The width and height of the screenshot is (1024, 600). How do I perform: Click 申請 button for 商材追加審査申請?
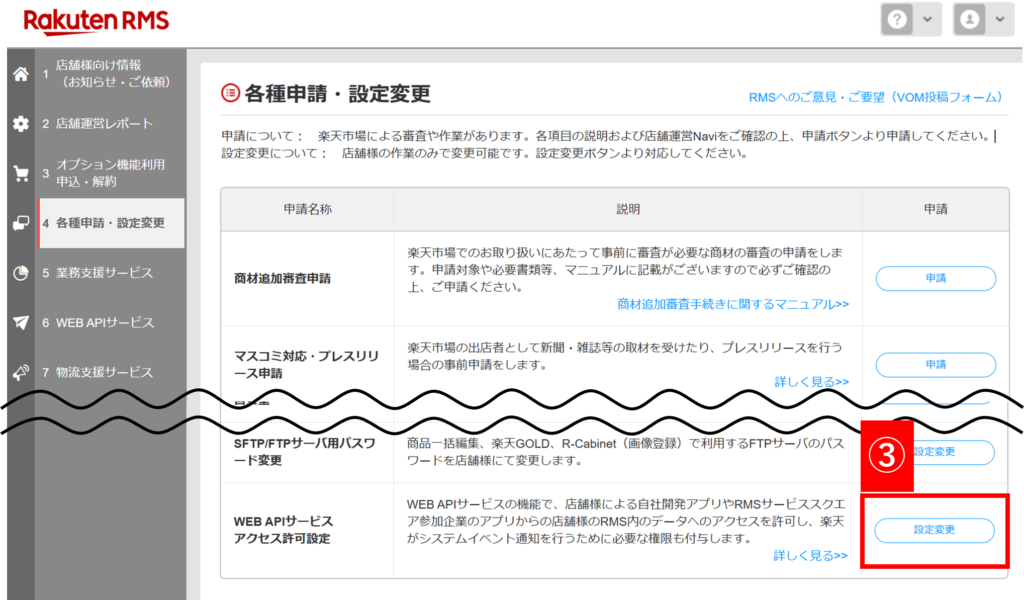point(935,278)
